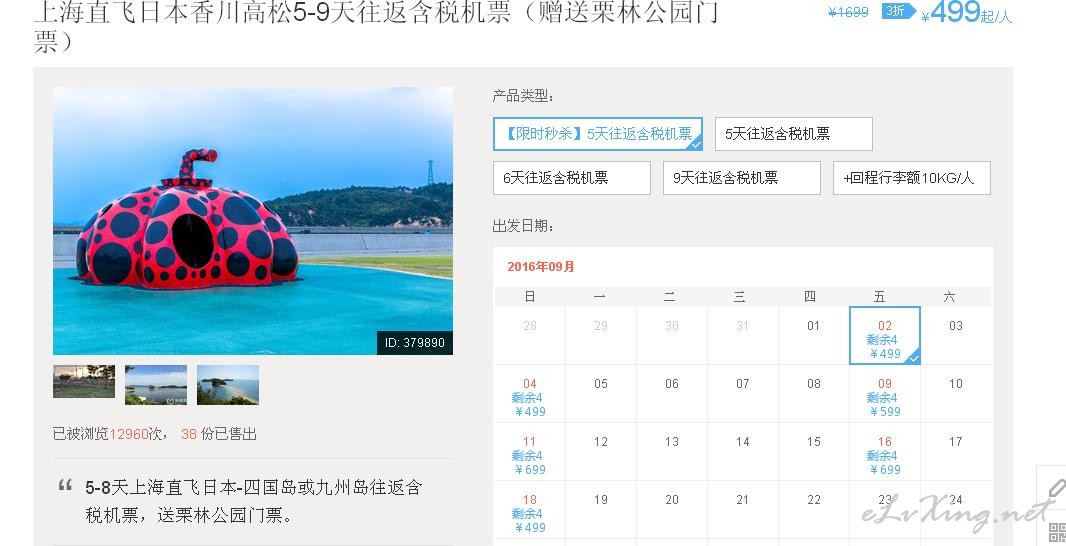Click the ¥499起/人 price text
The width and height of the screenshot is (1066, 546).
click(x=966, y=12)
